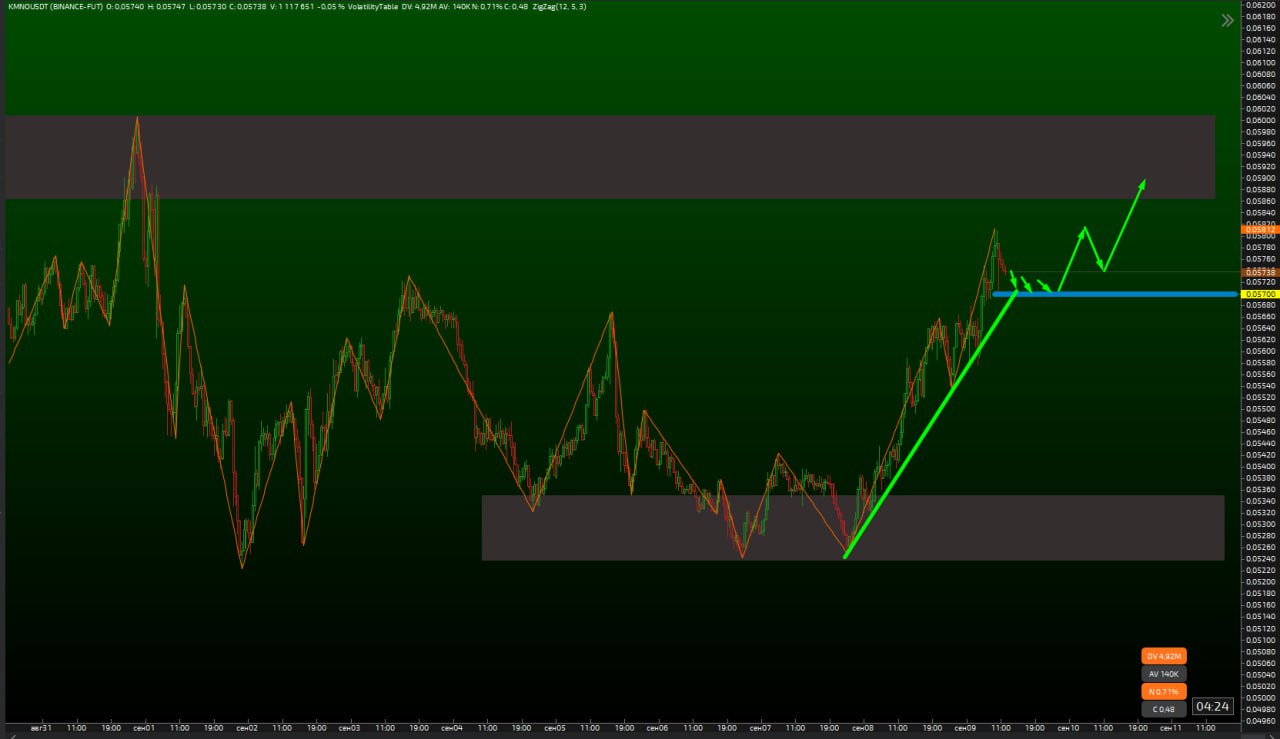Screen dimensions: 1280x739
Task: Click the 0.04960 price axis label
Action: pyautogui.click(x=1261, y=720)
